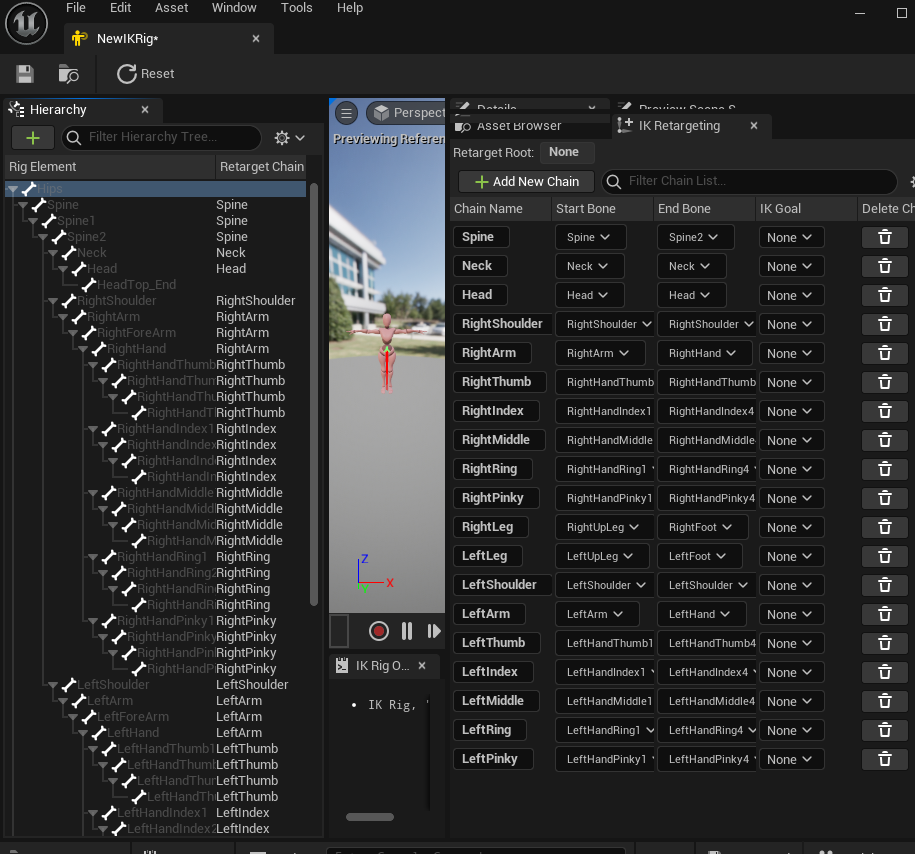Click Browse to asset icon
The image size is (915, 854).
[68, 74]
